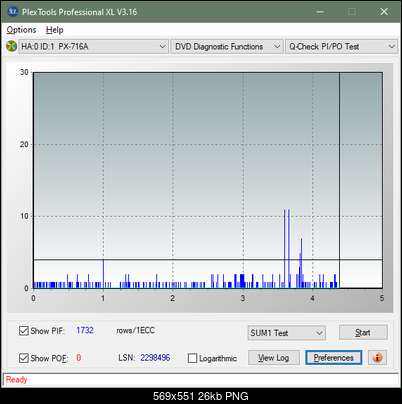402x404 pixels.
Task: Enable the Logarithmic checkbox
Action: [193, 358]
